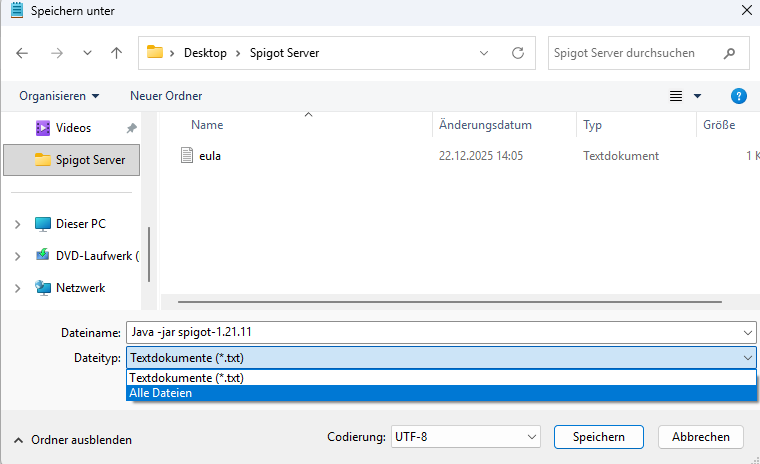This screenshot has width=760, height=464.
Task: Click the pin icon next to Videos
Action: point(131,128)
